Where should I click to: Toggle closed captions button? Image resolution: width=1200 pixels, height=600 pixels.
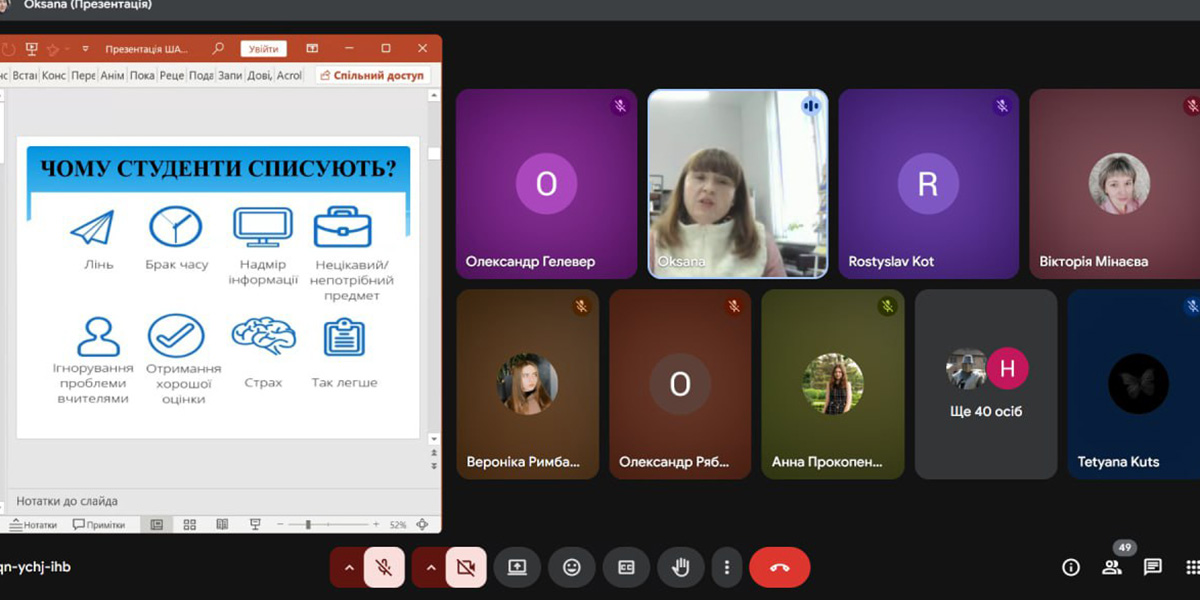tap(627, 567)
